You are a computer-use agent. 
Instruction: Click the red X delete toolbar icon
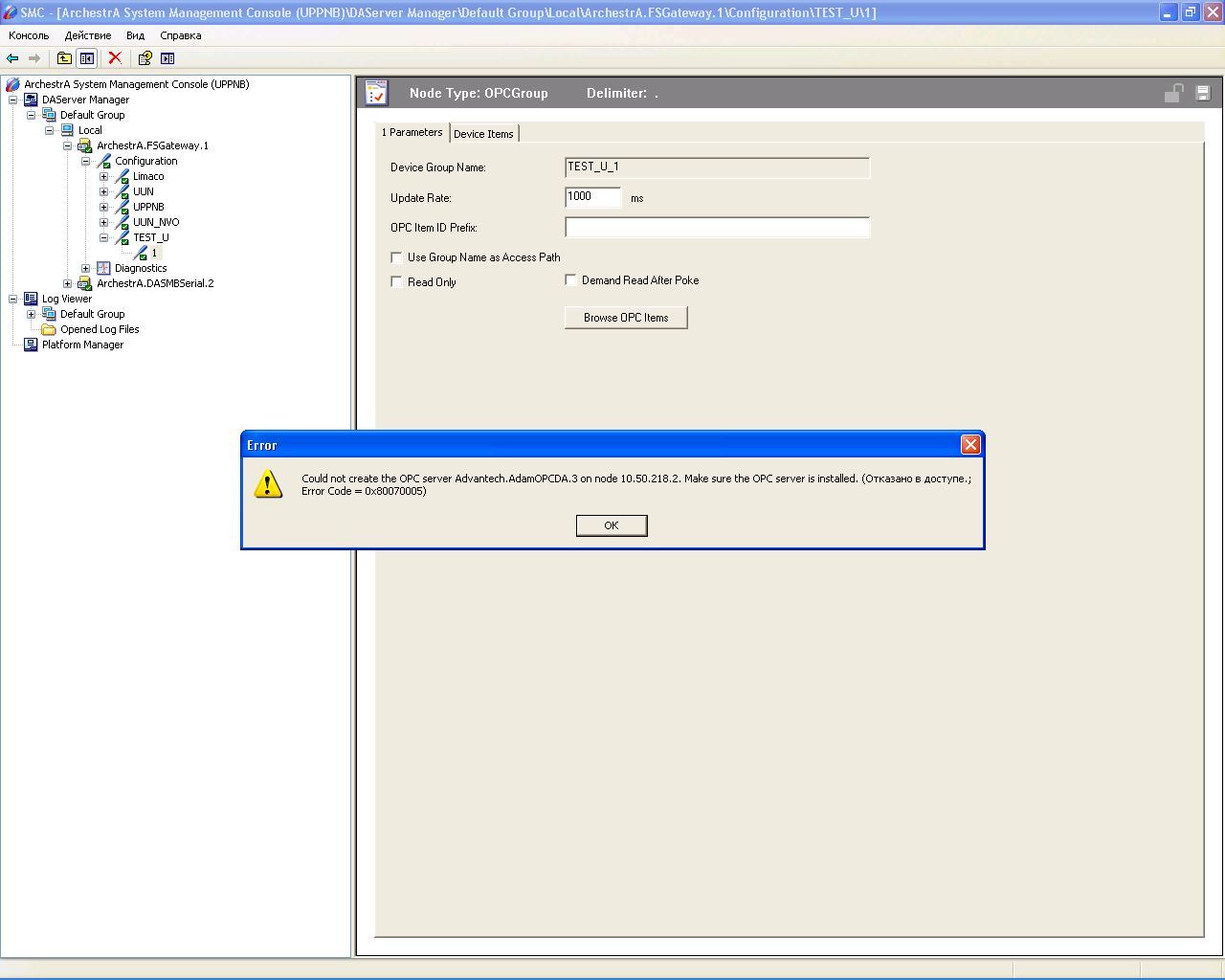[115, 58]
